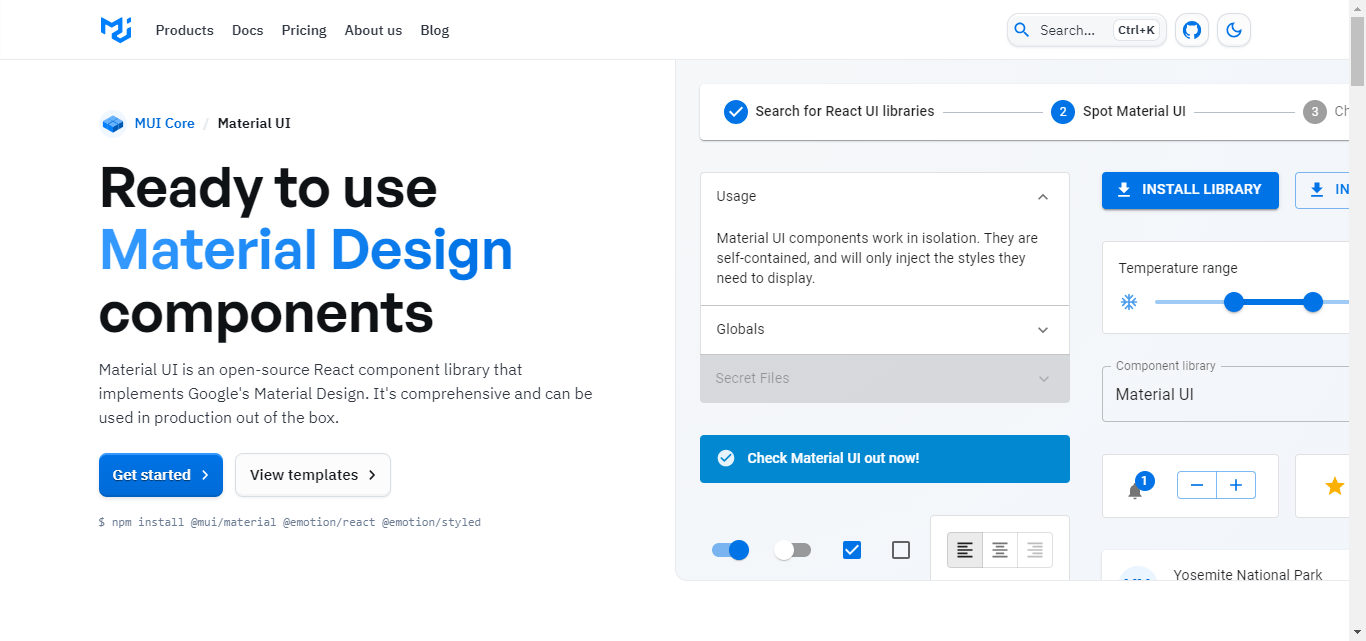Image resolution: width=1366 pixels, height=641 pixels.
Task: Tick the empty unchecked checkbox
Action: 901,550
